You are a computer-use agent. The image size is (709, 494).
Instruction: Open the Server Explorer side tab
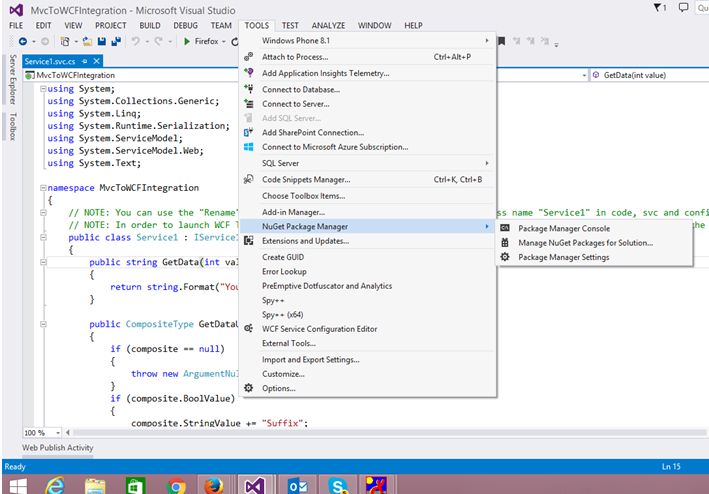coord(12,79)
